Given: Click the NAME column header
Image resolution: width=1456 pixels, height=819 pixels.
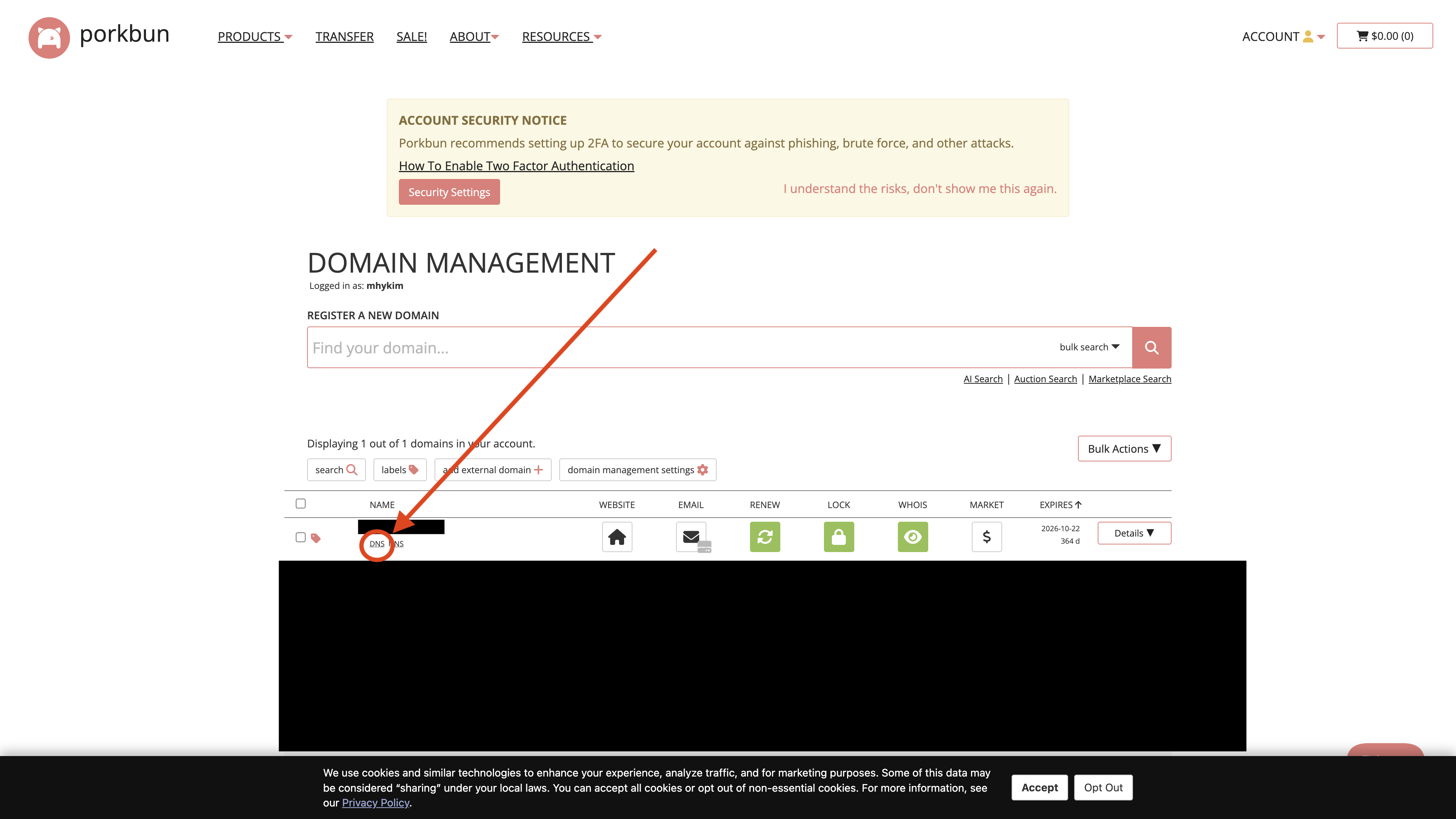Looking at the screenshot, I should pos(382,505).
